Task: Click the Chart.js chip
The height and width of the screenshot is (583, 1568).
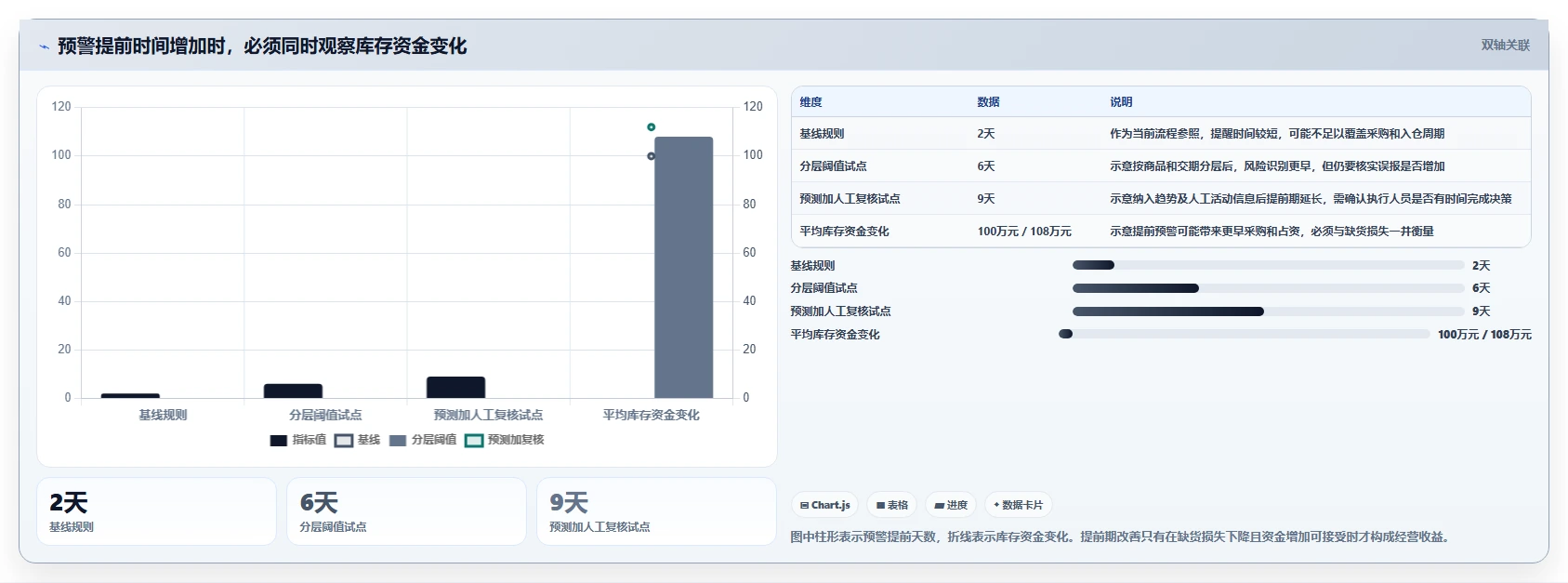Action: coord(825,505)
